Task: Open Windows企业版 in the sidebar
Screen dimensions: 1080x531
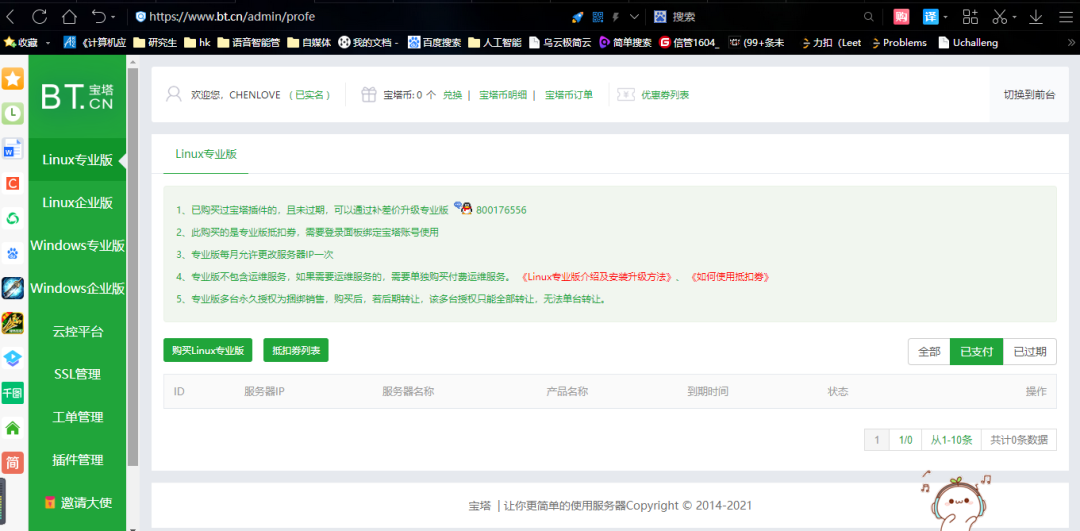Action: [x=77, y=288]
